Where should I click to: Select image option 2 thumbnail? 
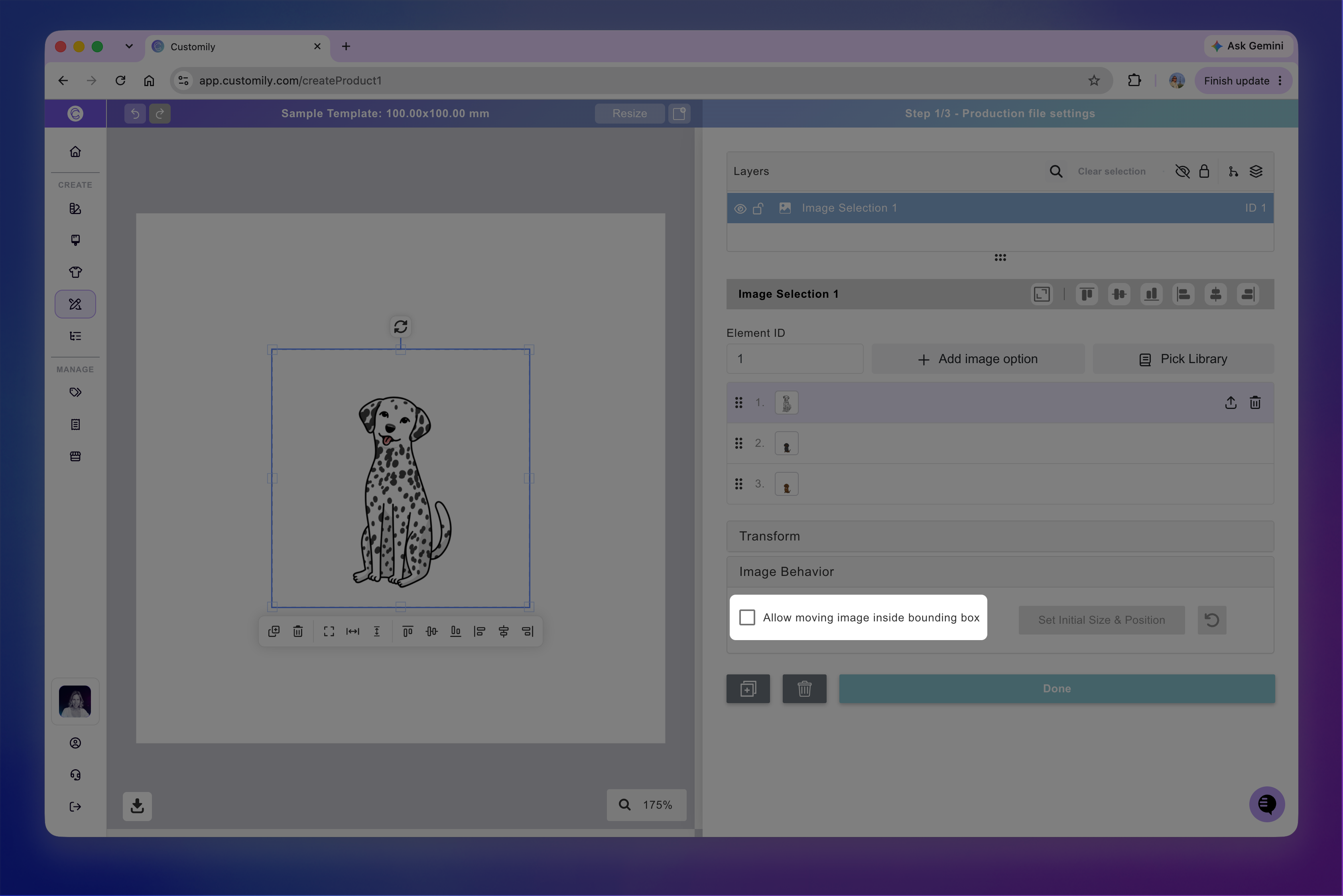786,444
